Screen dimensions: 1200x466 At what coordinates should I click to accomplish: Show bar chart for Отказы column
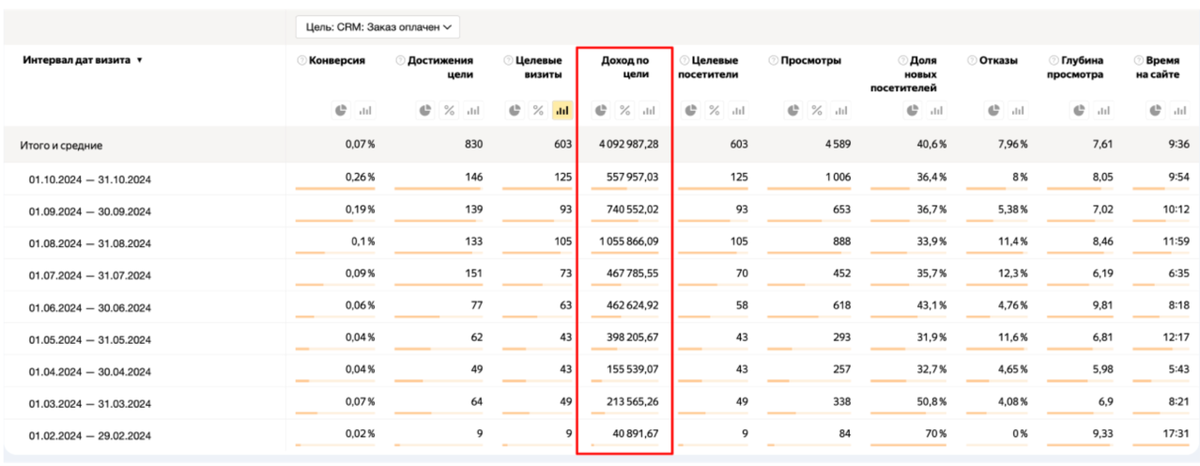point(1016,110)
